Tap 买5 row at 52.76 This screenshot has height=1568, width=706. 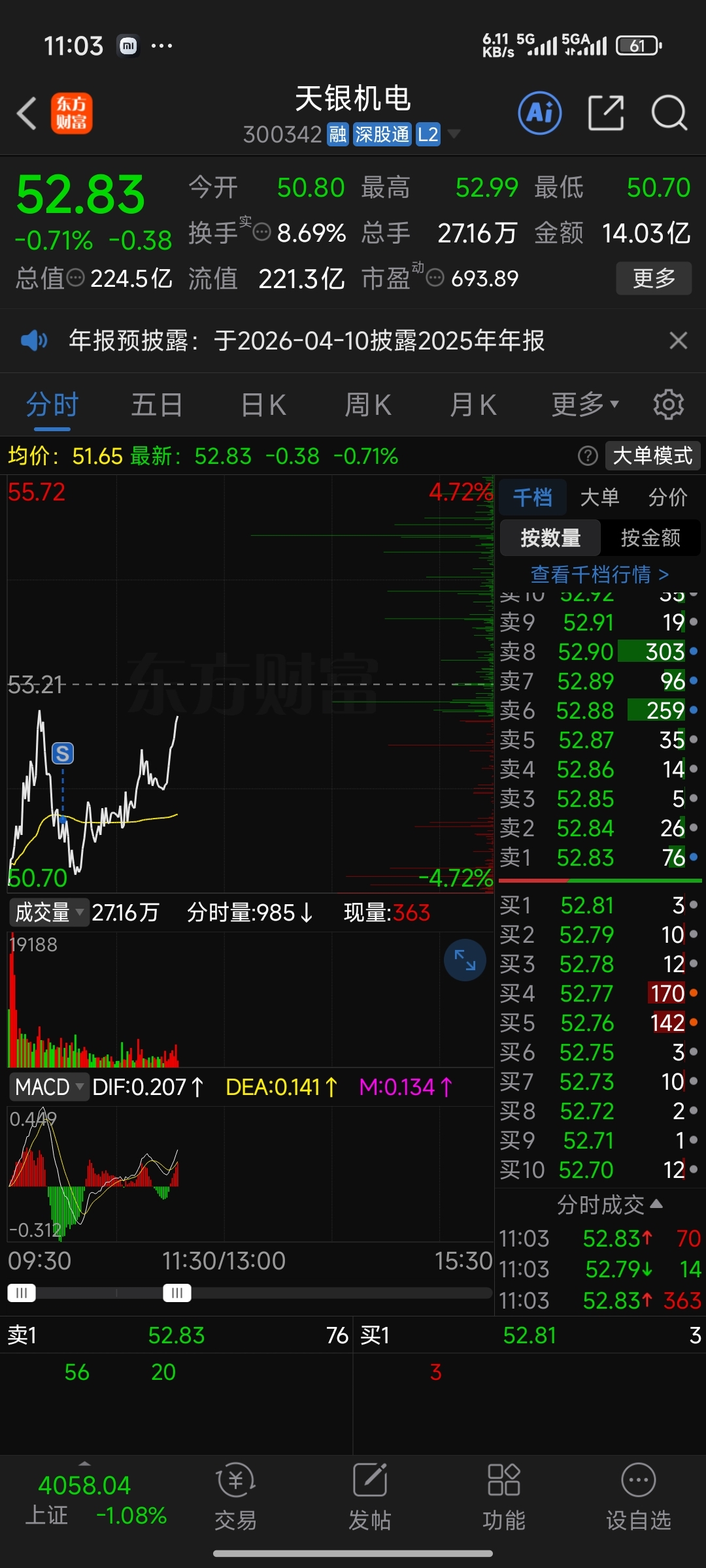pos(599,1022)
